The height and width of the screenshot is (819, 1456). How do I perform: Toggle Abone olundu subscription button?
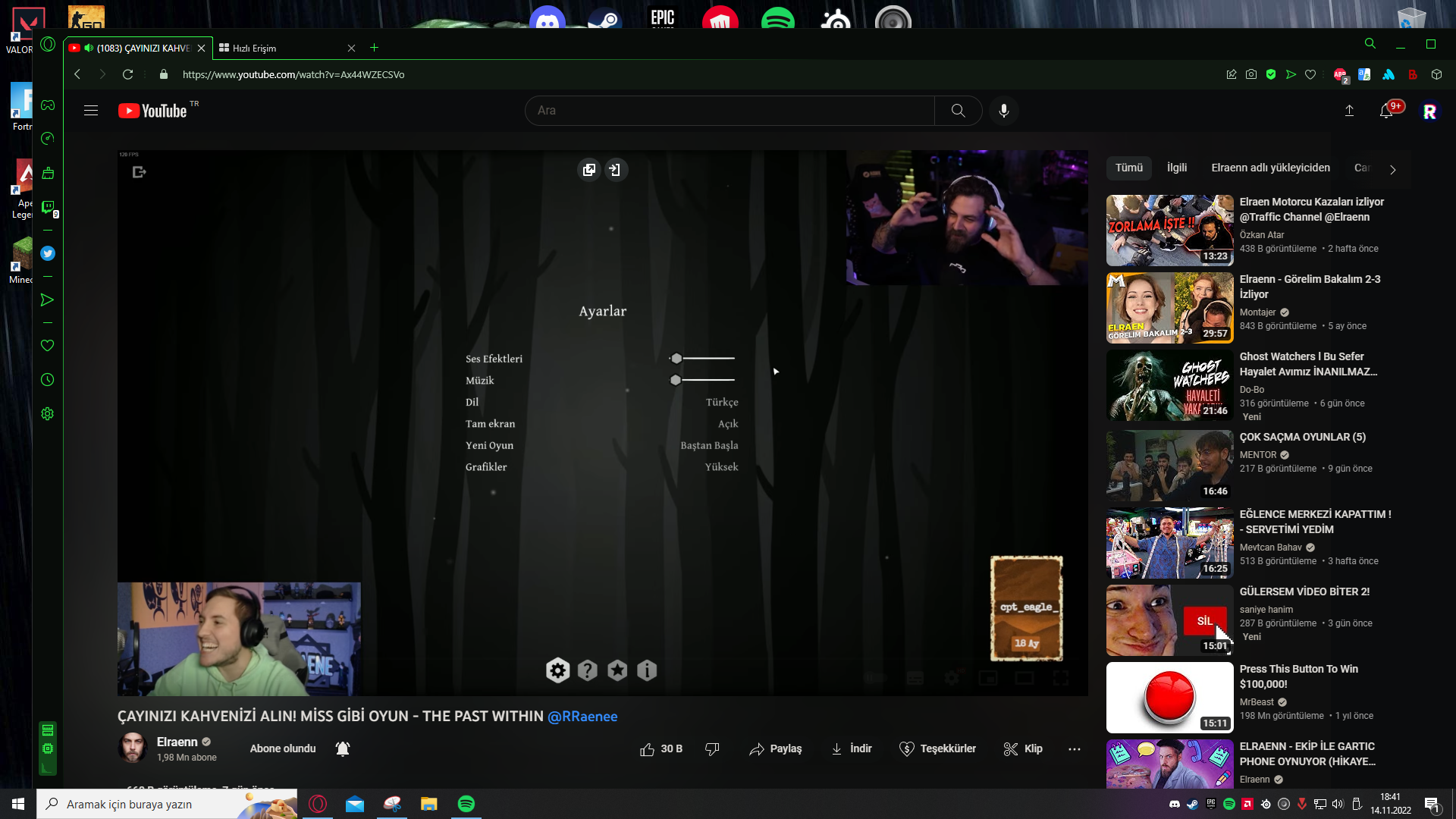click(x=283, y=748)
